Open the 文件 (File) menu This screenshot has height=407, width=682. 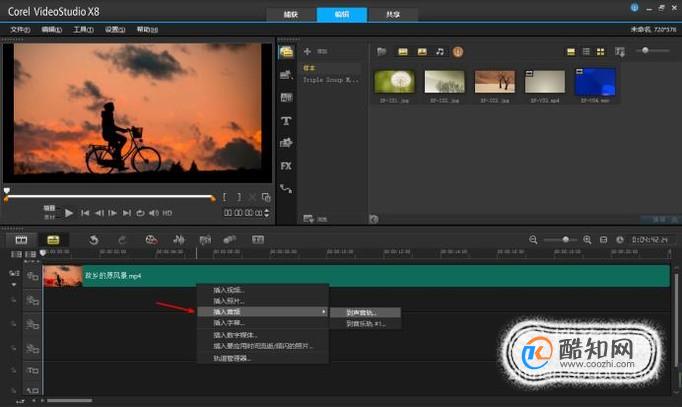20,30
